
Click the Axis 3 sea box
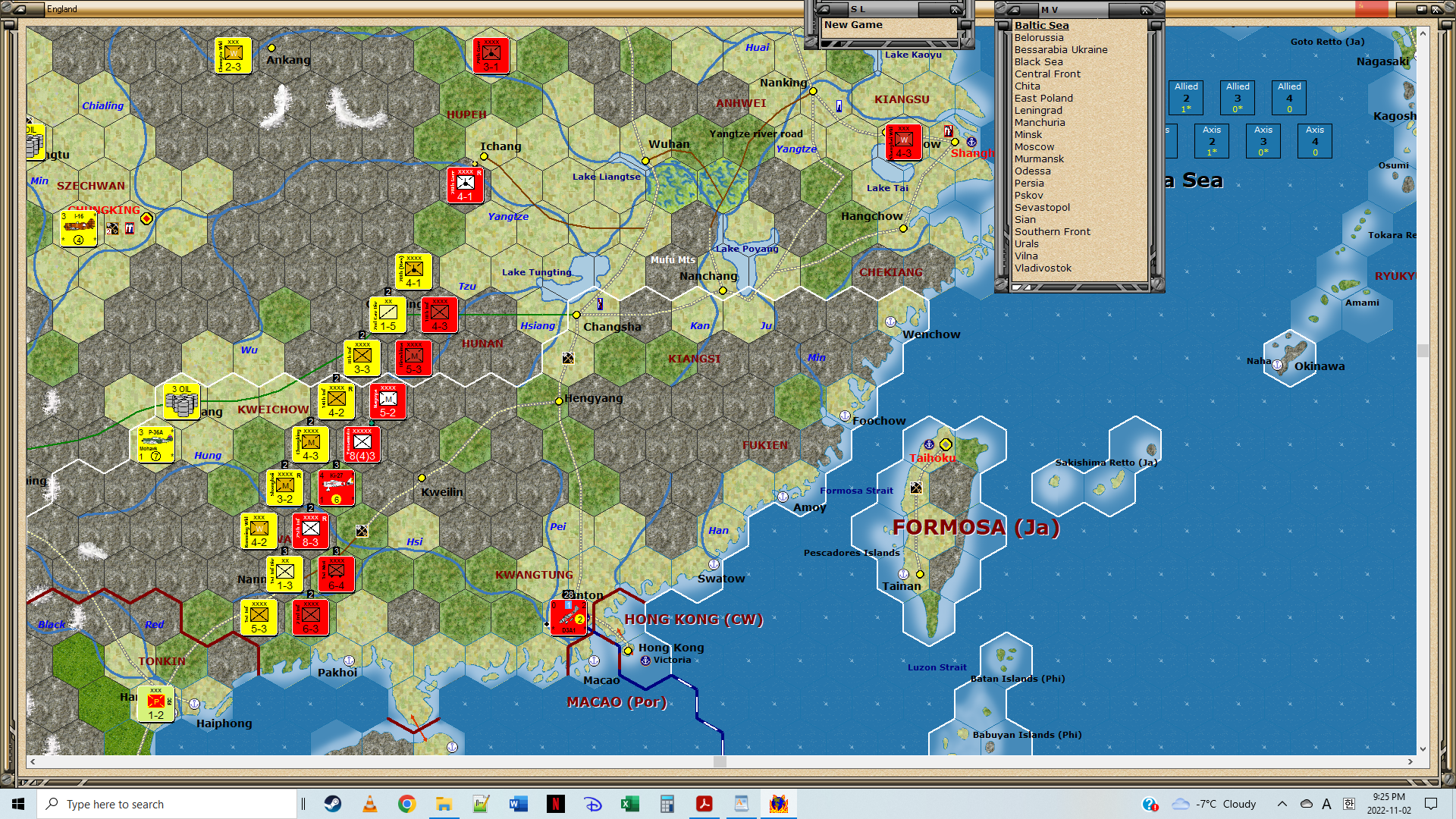[1263, 140]
